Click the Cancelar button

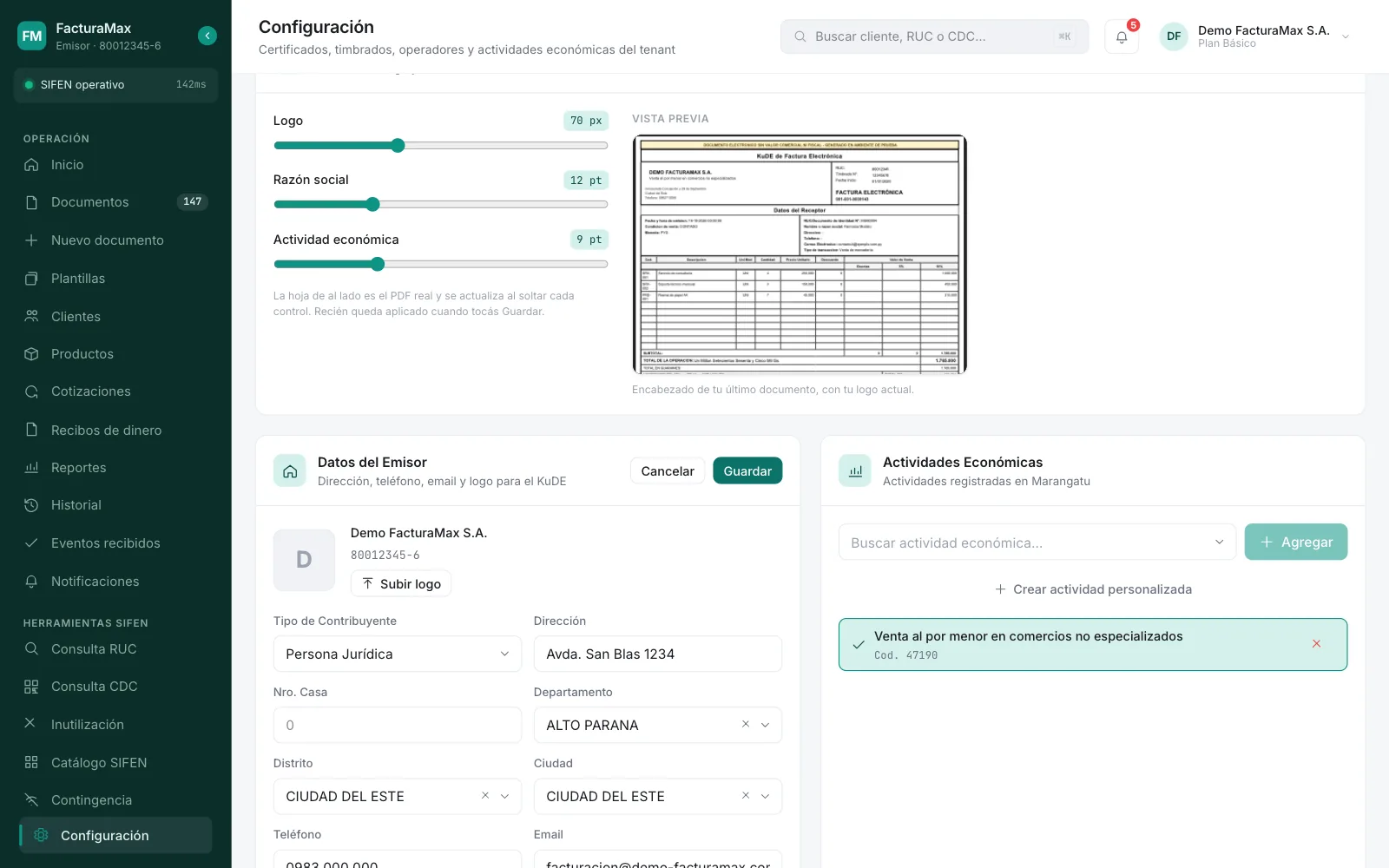pyautogui.click(x=668, y=470)
